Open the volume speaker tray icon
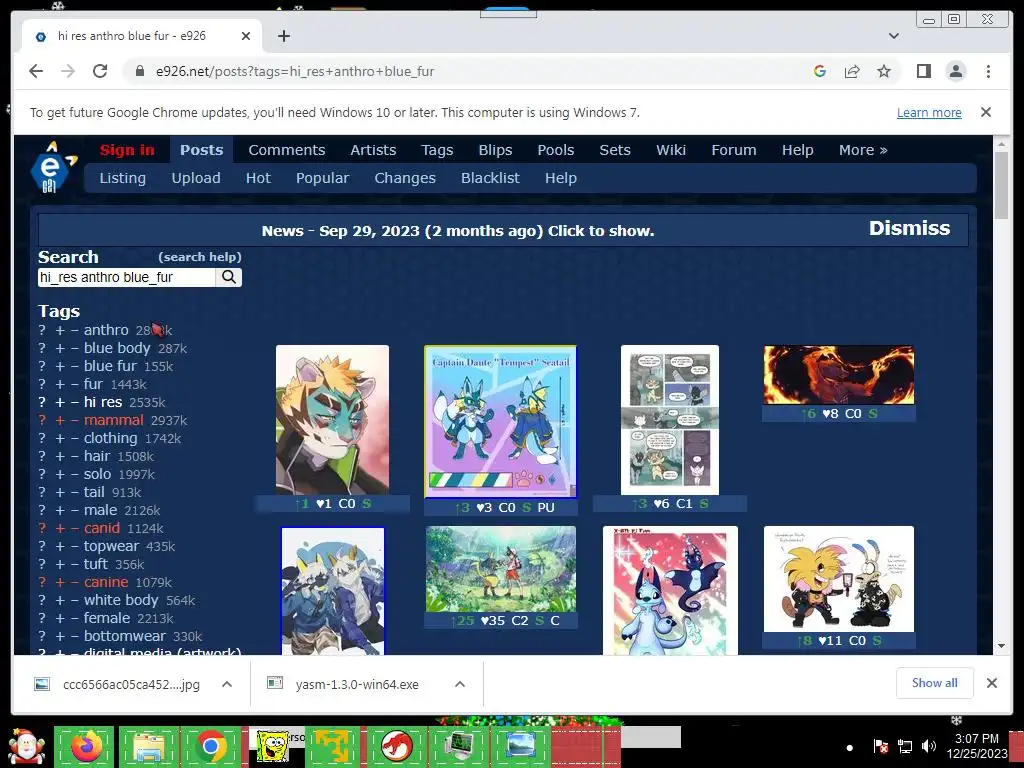The image size is (1024, 768). (929, 746)
